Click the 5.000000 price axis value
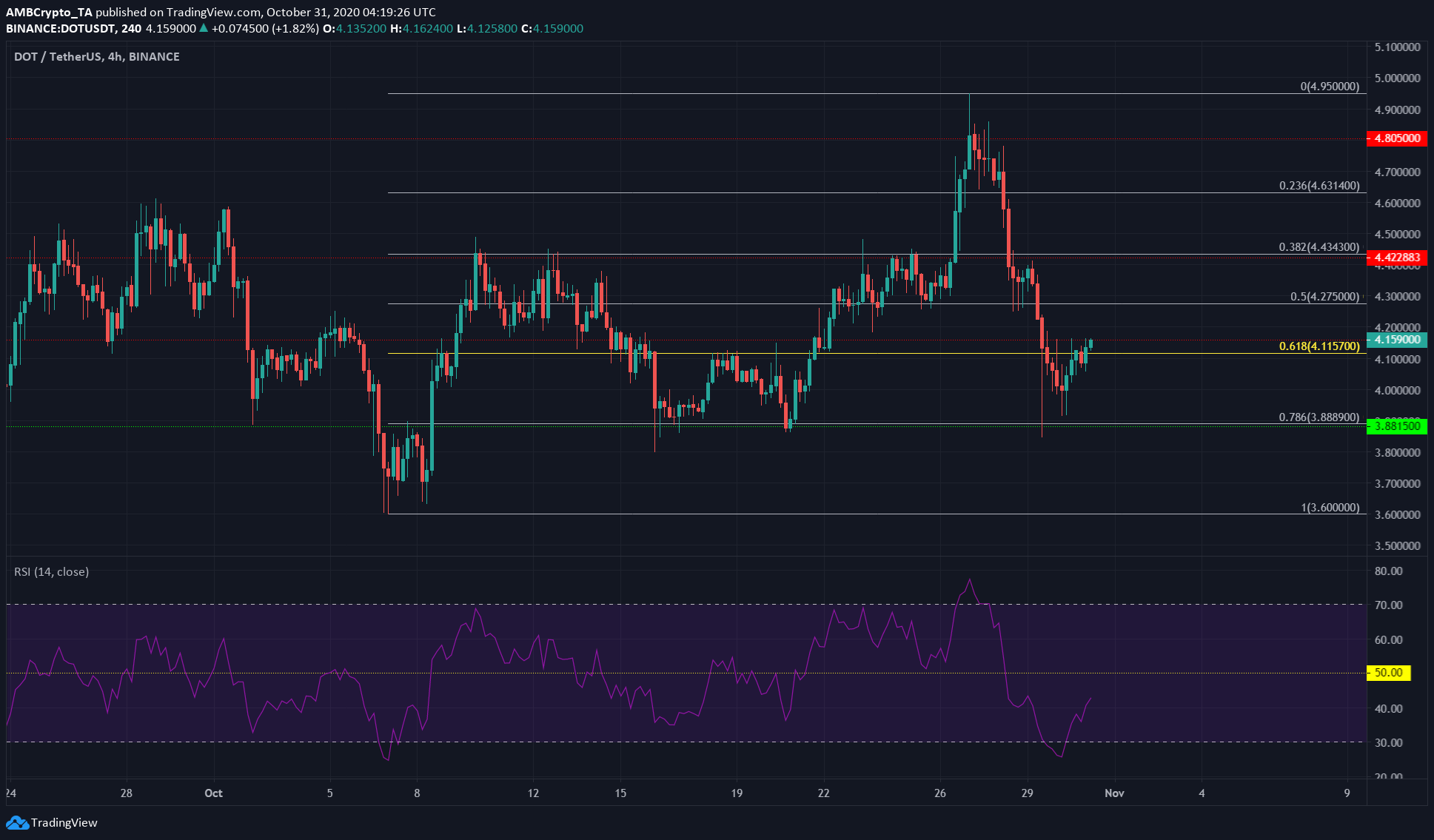Image resolution: width=1434 pixels, height=840 pixels. pos(1397,78)
